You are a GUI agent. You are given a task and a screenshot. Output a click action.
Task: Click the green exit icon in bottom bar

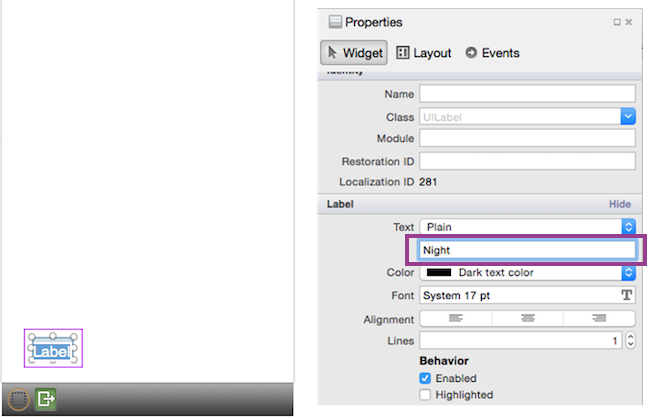tap(46, 398)
